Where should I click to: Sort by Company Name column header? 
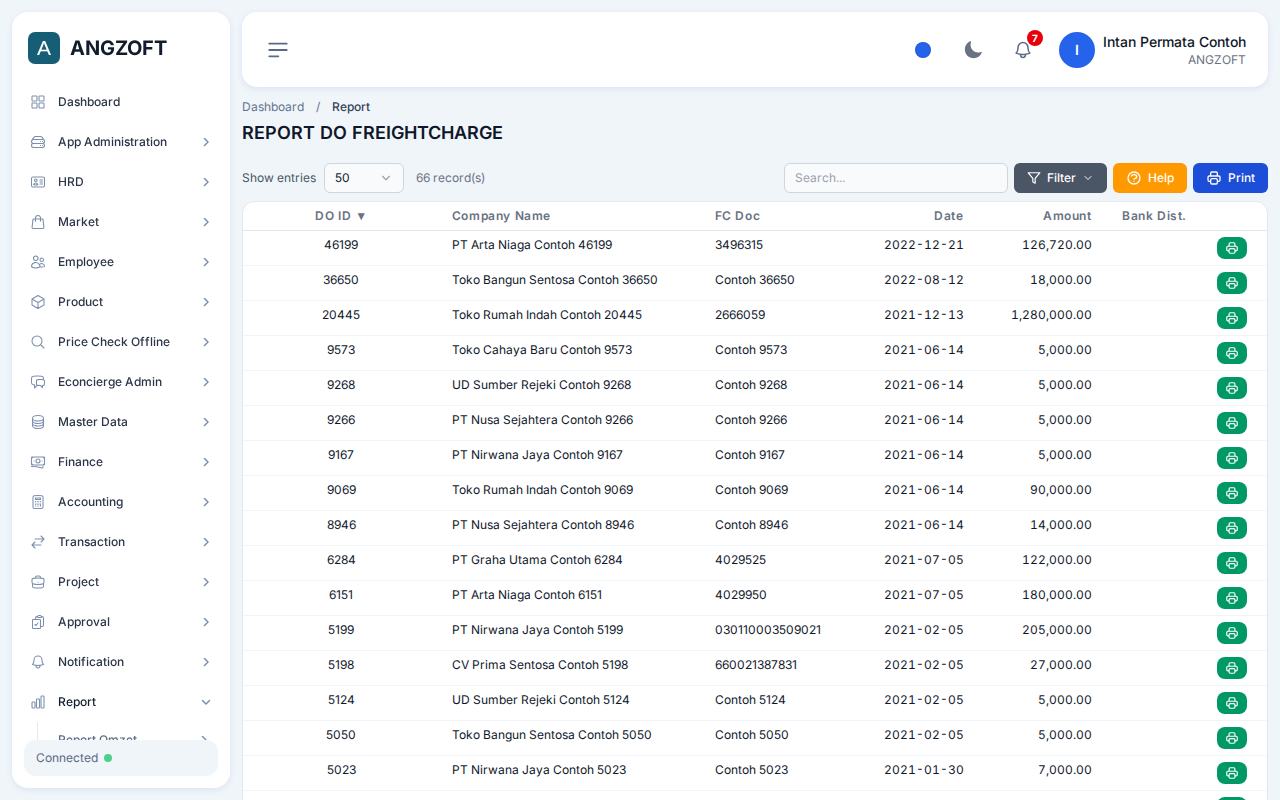click(x=501, y=216)
